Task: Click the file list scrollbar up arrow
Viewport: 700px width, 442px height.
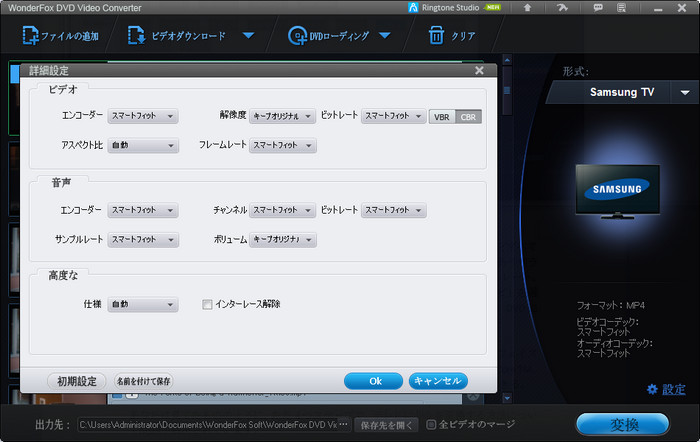Action: [507, 60]
